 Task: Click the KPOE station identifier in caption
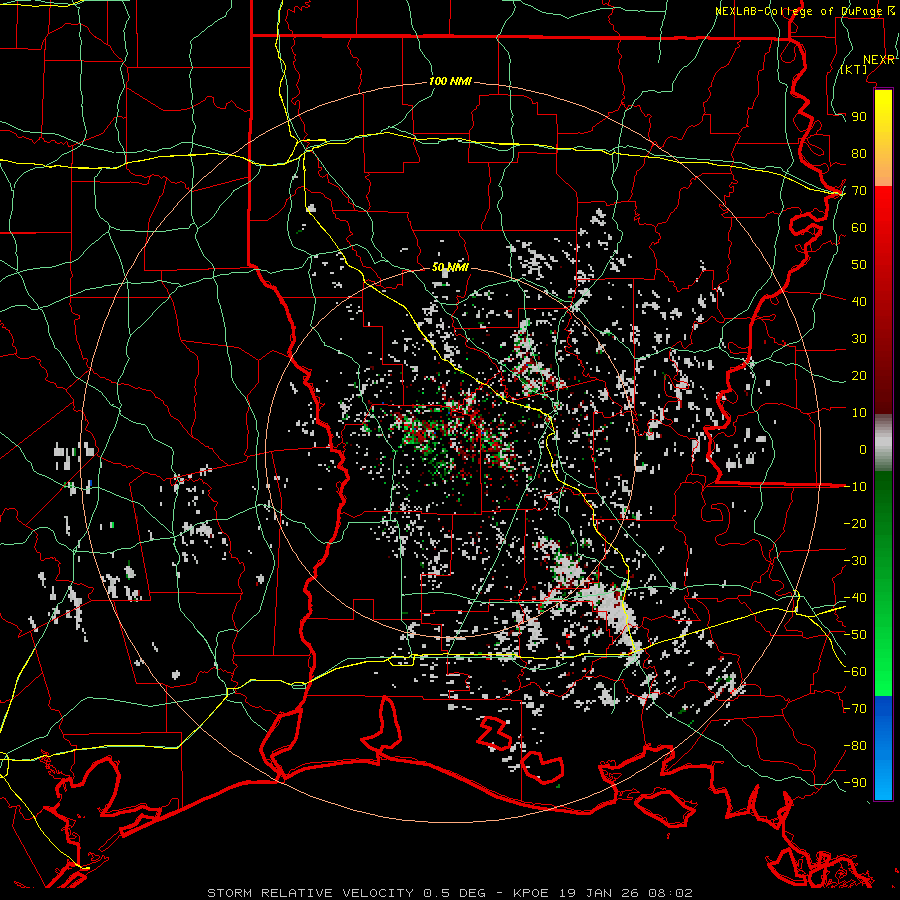click(531, 893)
